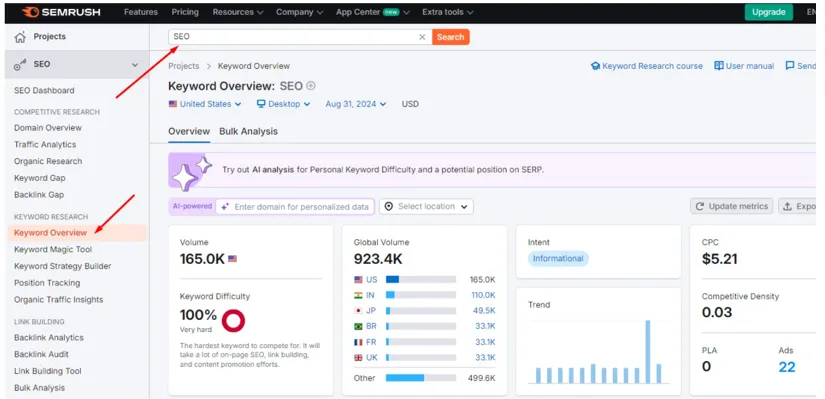Click the feedback speech bubble icon

pyautogui.click(x=790, y=66)
